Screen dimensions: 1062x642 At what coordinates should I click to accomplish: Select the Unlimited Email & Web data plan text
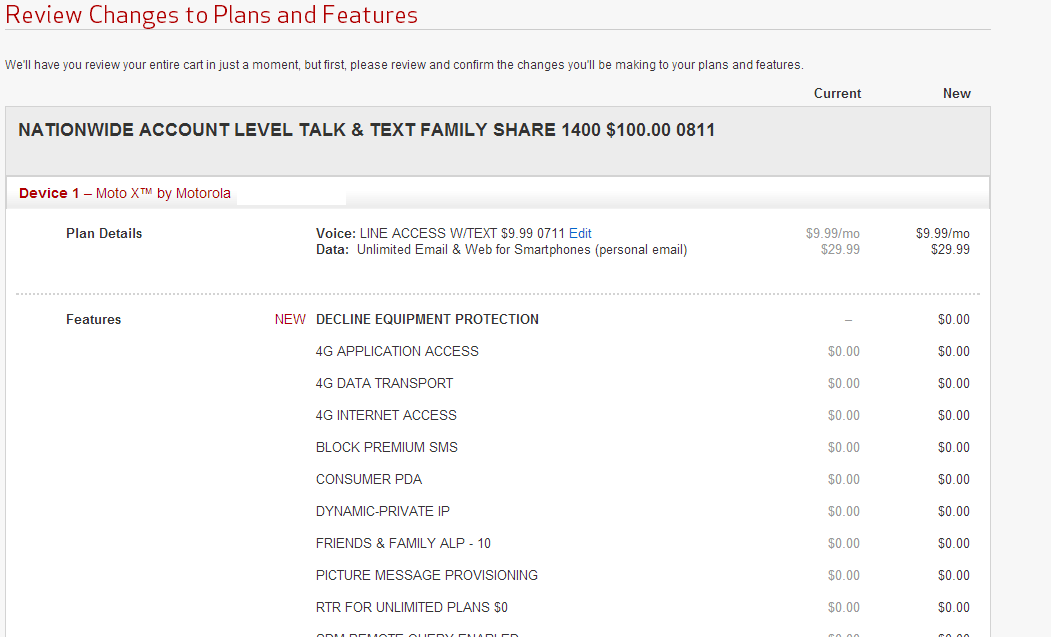pyautogui.click(x=522, y=250)
